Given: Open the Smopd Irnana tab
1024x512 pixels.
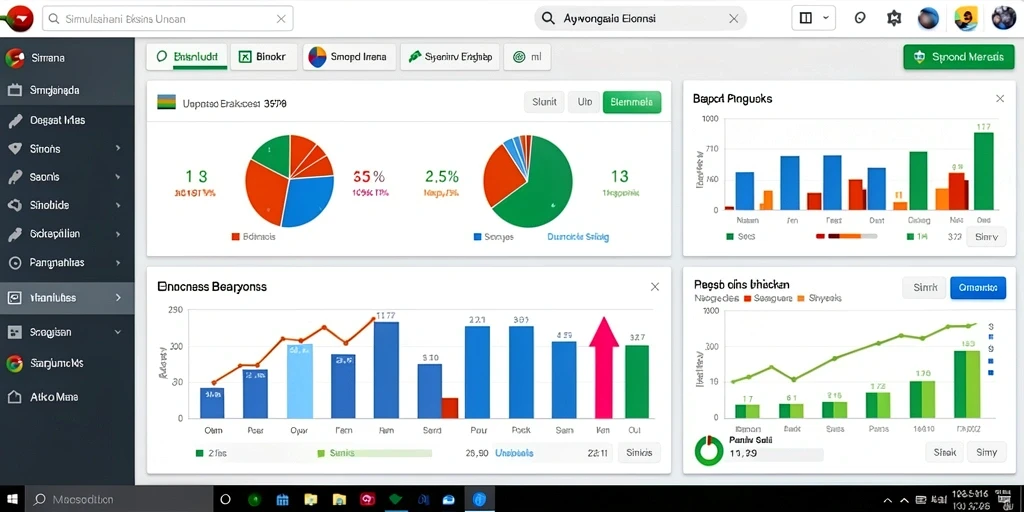Looking at the screenshot, I should coord(347,57).
